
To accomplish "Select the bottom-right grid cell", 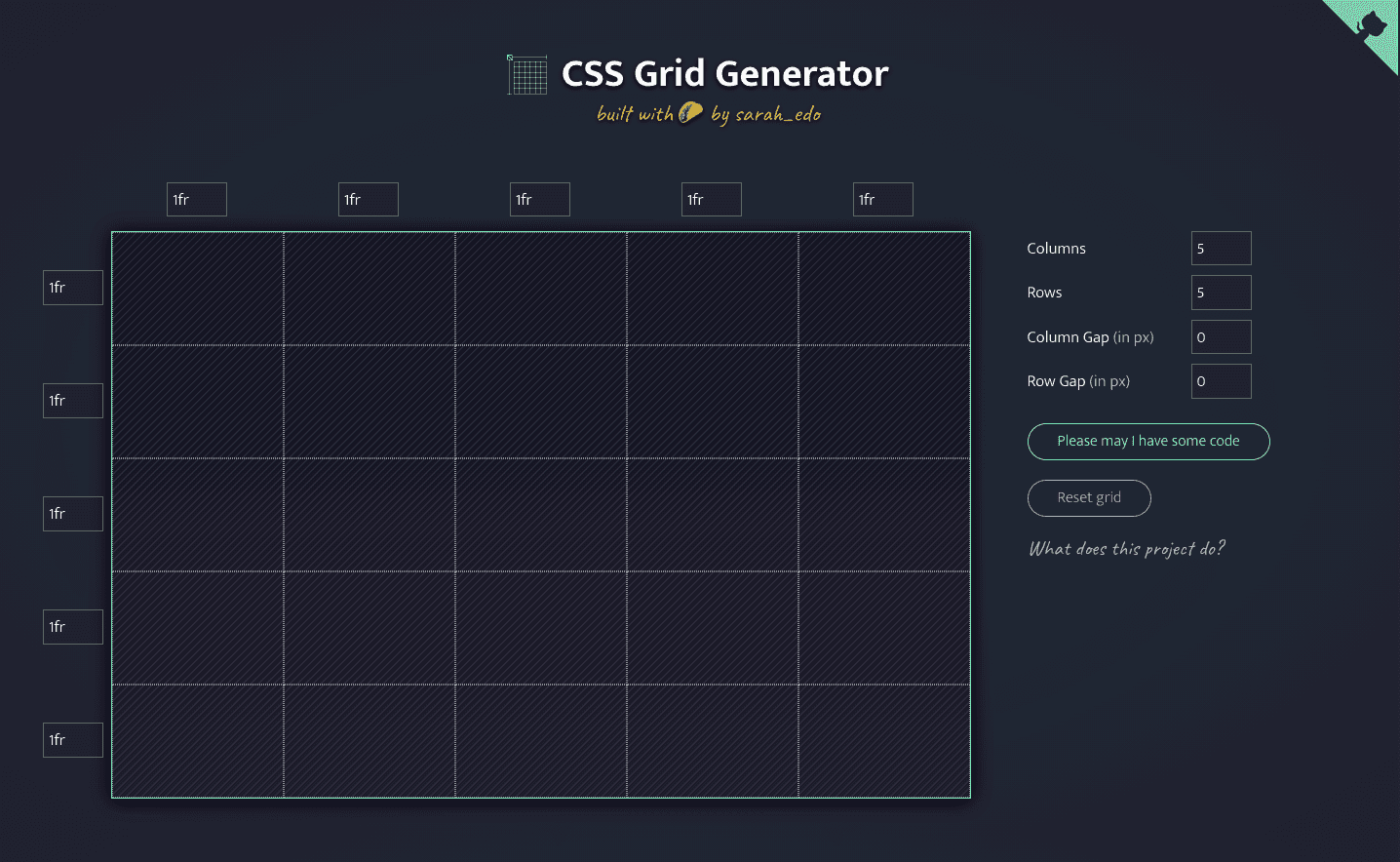I will coord(884,741).
